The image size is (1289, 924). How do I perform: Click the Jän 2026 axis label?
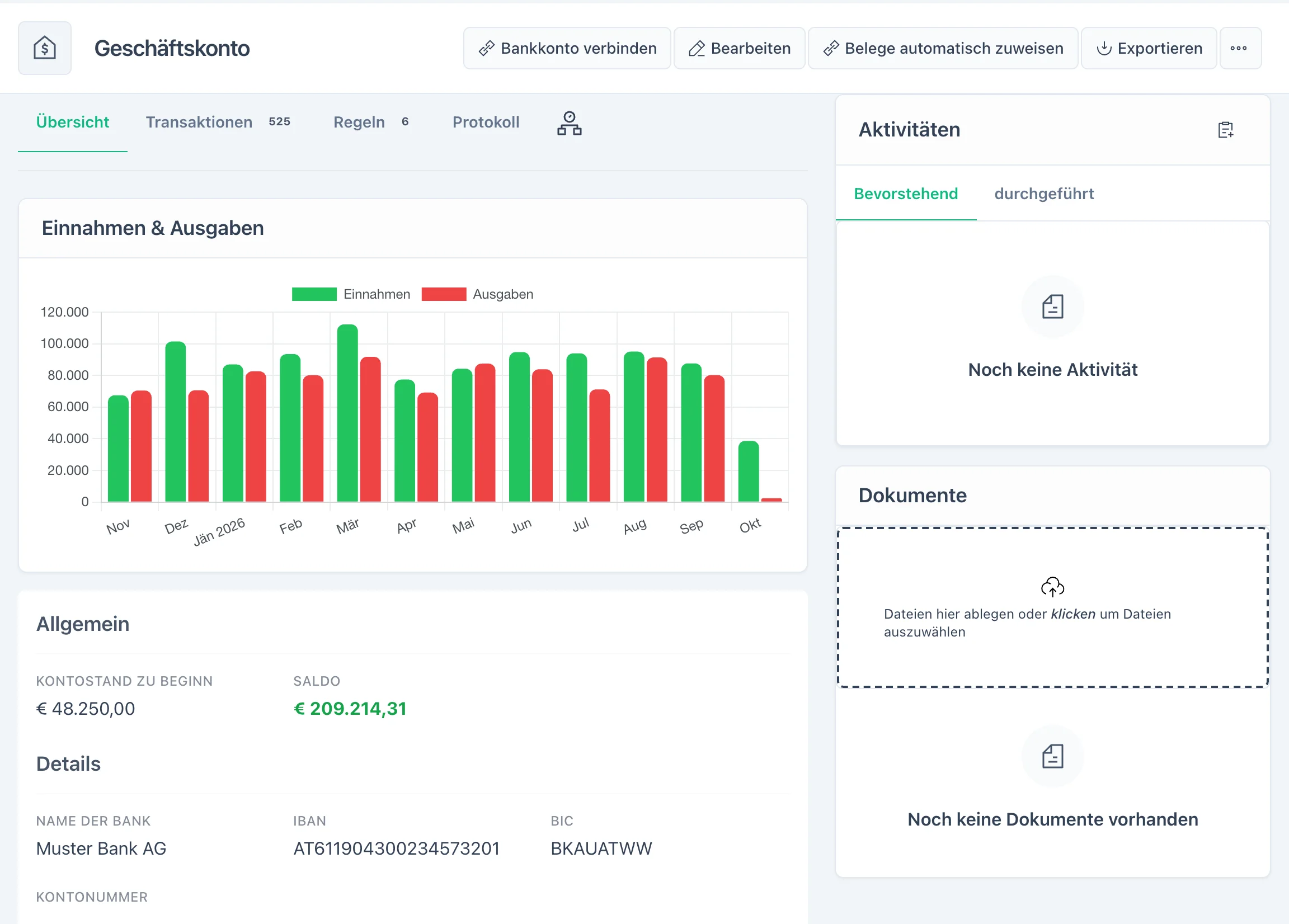click(219, 532)
